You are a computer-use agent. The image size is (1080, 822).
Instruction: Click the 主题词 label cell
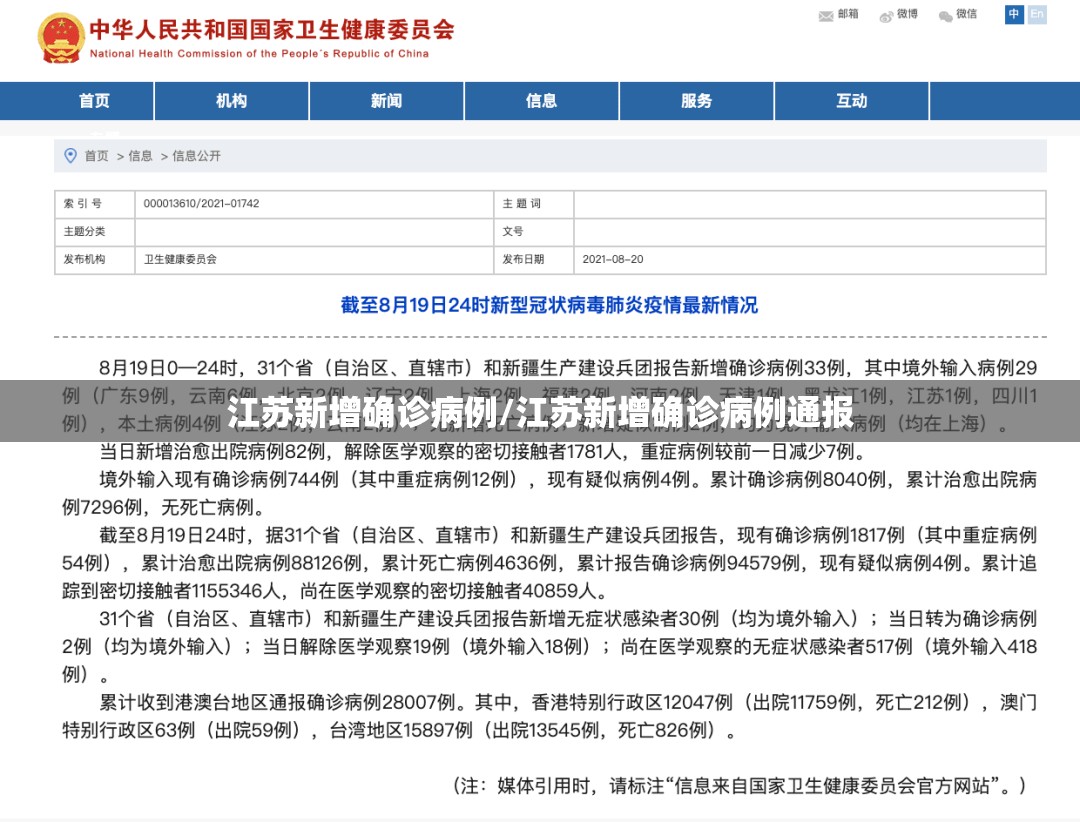pos(534,204)
